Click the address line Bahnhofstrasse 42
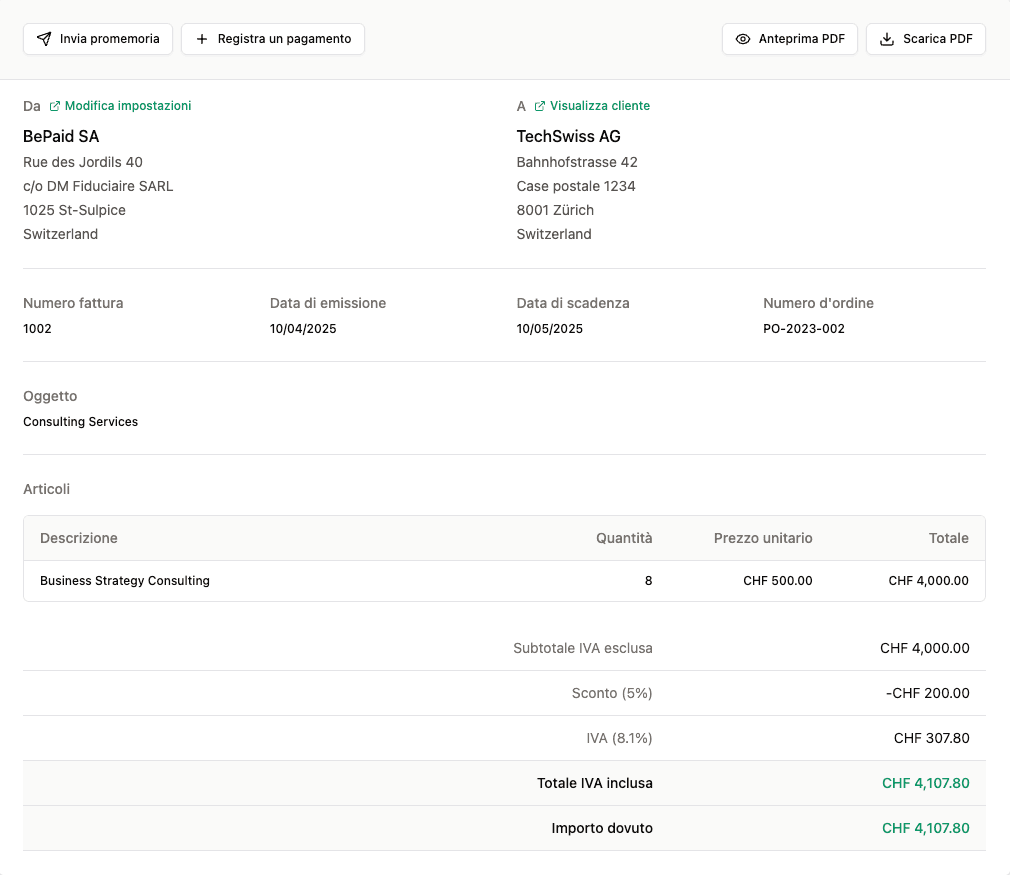The image size is (1010, 875). [x=577, y=162]
